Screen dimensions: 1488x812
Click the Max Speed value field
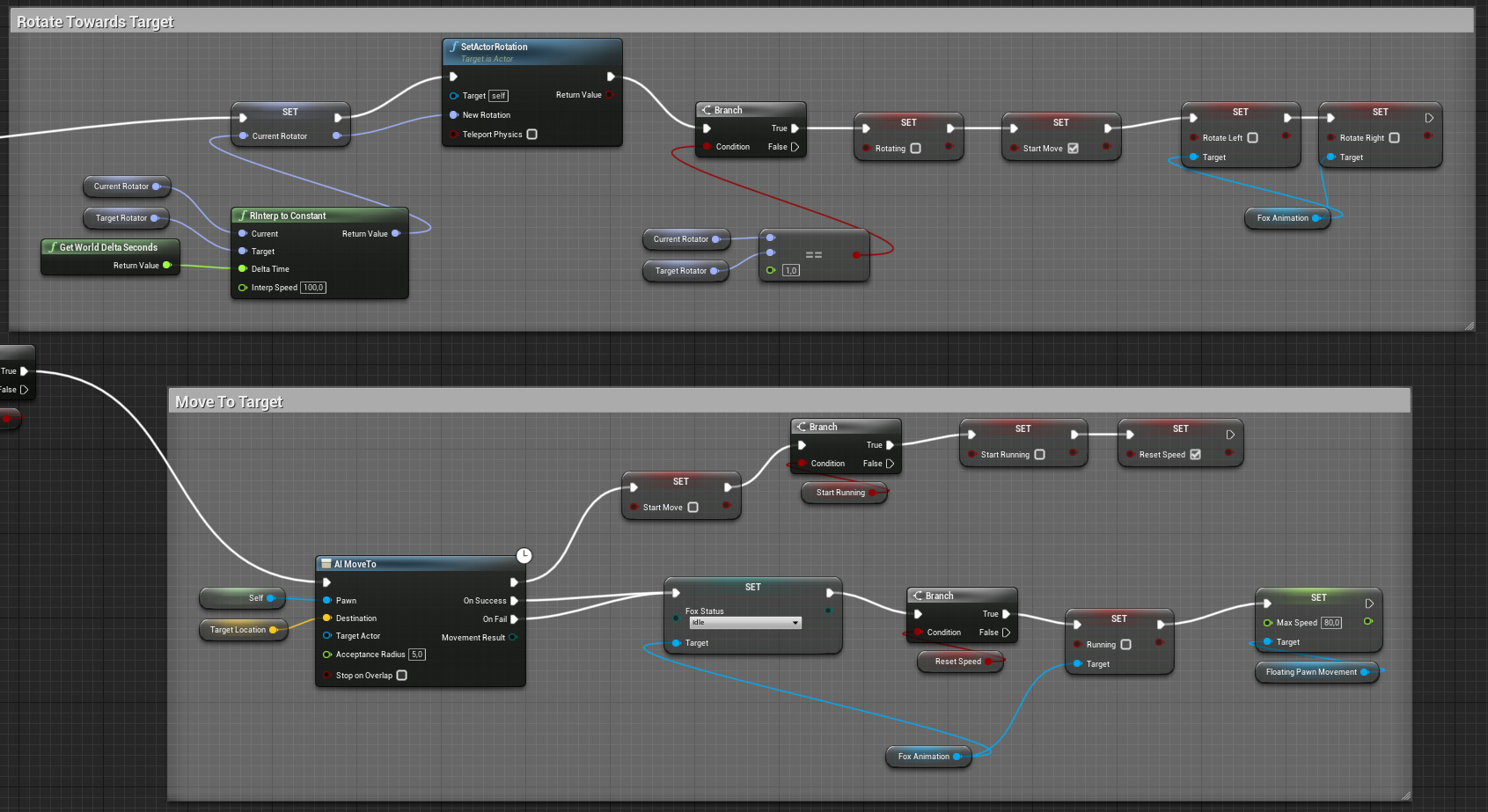(1331, 623)
